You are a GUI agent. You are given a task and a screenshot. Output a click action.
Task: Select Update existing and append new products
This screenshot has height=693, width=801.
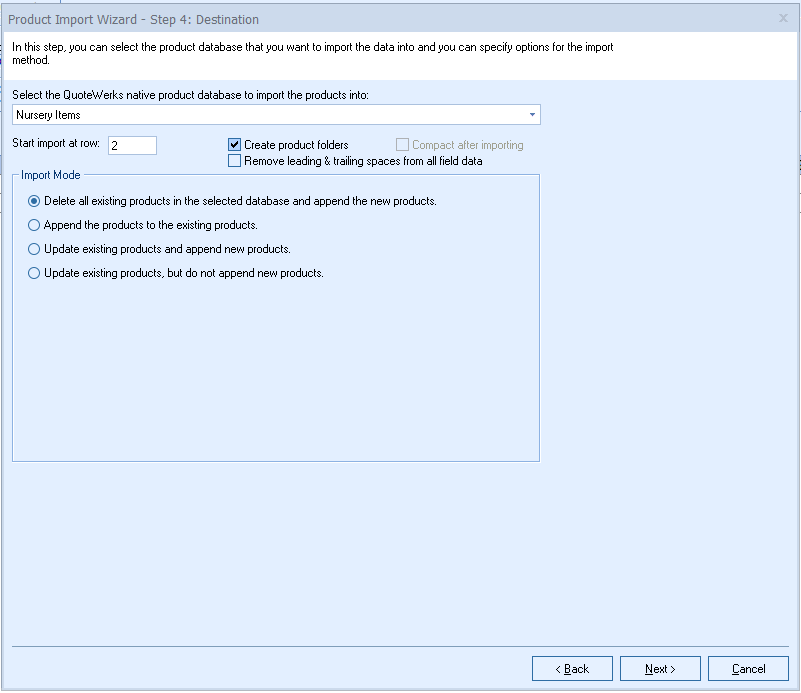35,249
